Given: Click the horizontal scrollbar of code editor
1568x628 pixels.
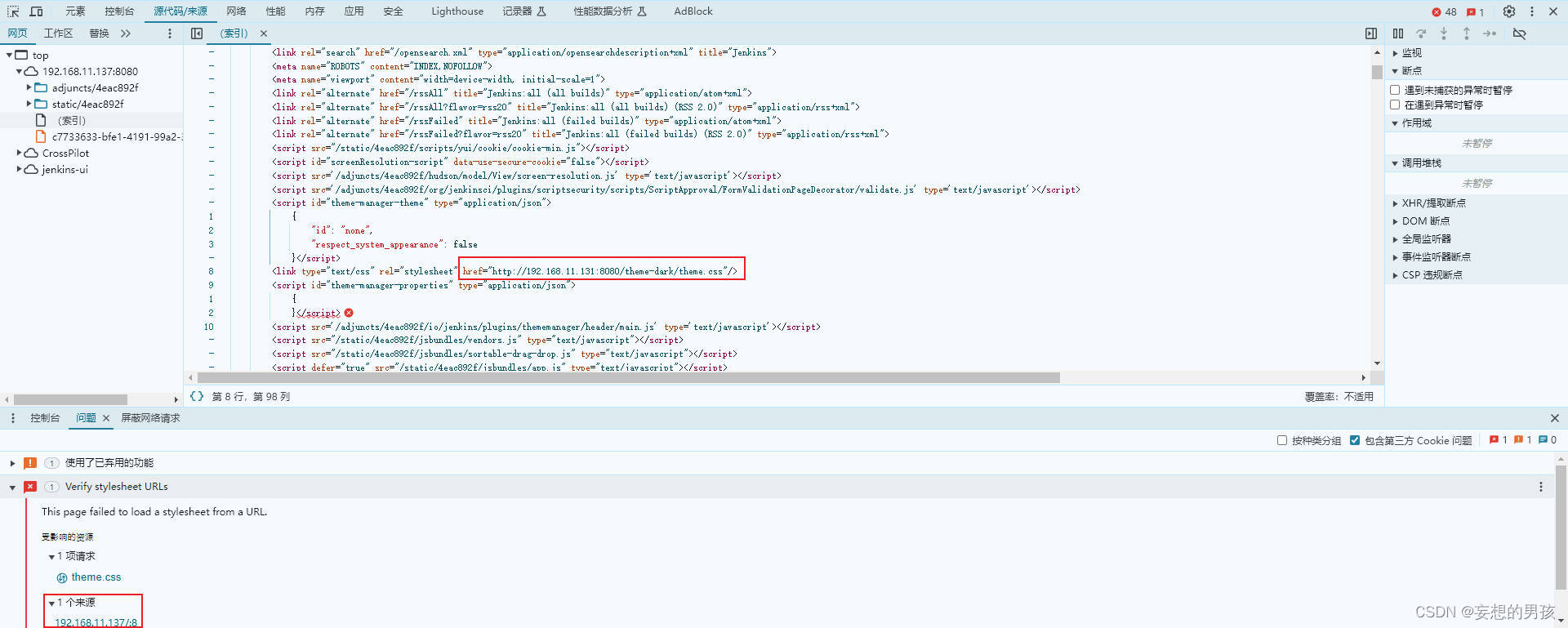Looking at the screenshot, I should tap(628, 378).
